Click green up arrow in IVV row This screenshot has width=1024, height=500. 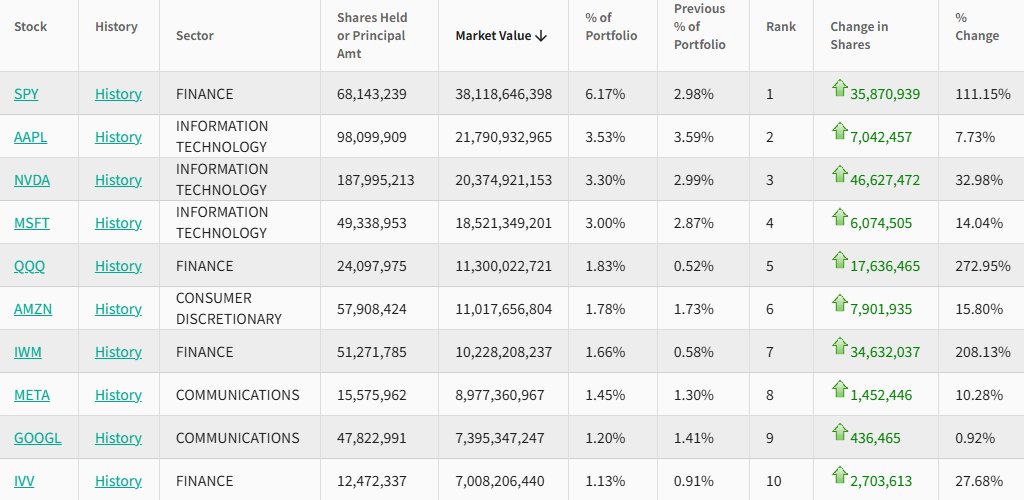tap(839, 477)
